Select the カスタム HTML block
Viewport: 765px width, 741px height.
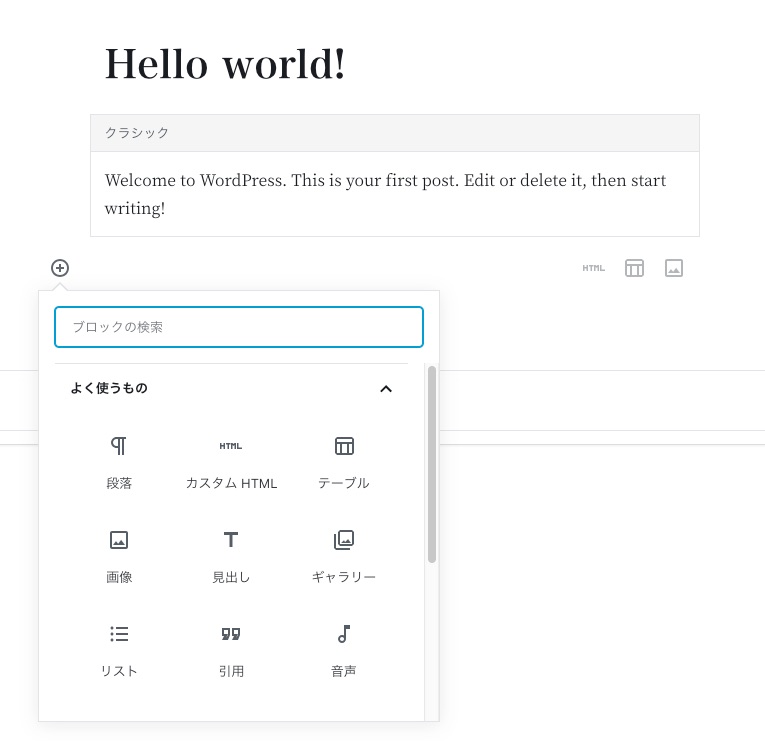231,462
